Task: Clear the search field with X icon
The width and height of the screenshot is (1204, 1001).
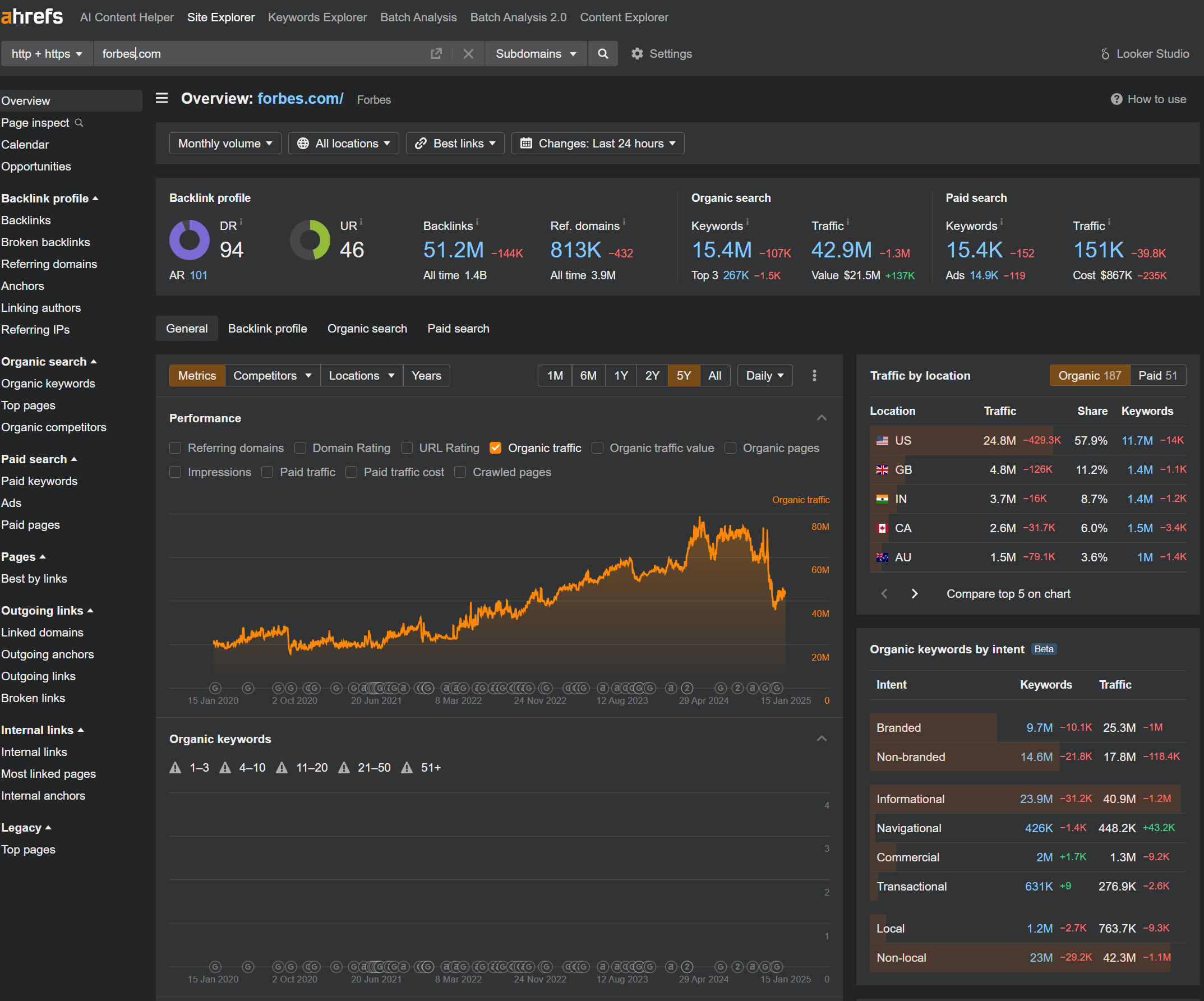Action: point(468,53)
